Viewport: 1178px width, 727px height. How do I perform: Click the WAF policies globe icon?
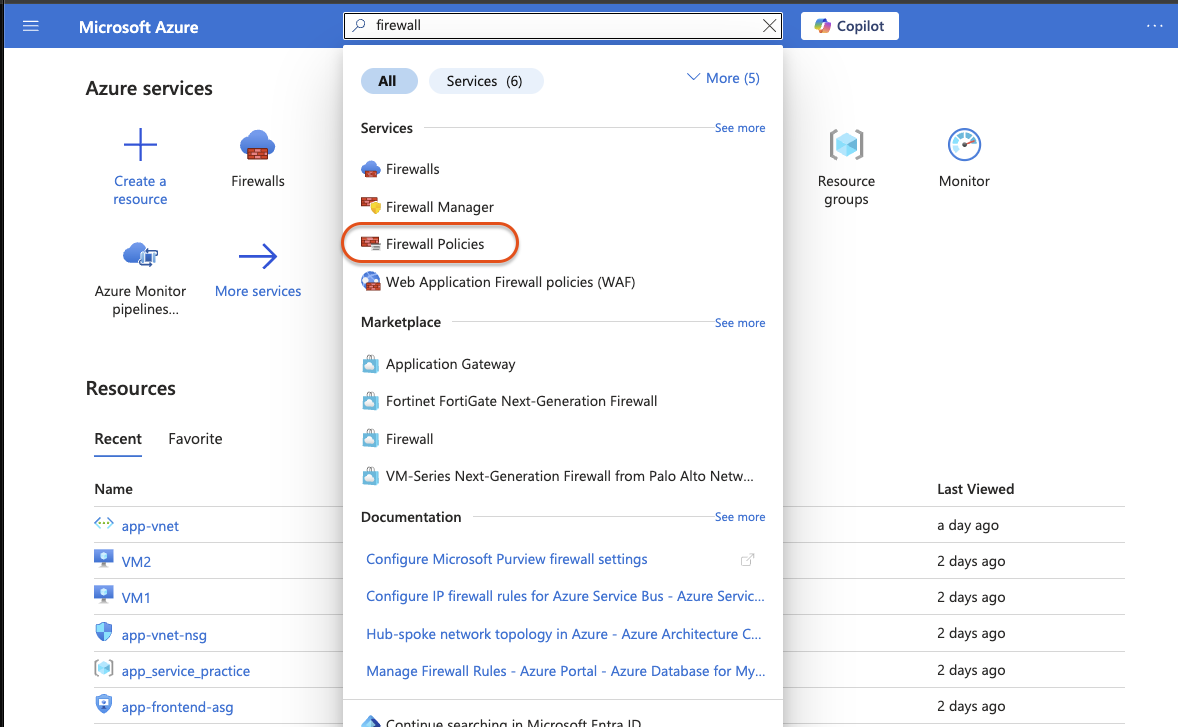point(370,282)
